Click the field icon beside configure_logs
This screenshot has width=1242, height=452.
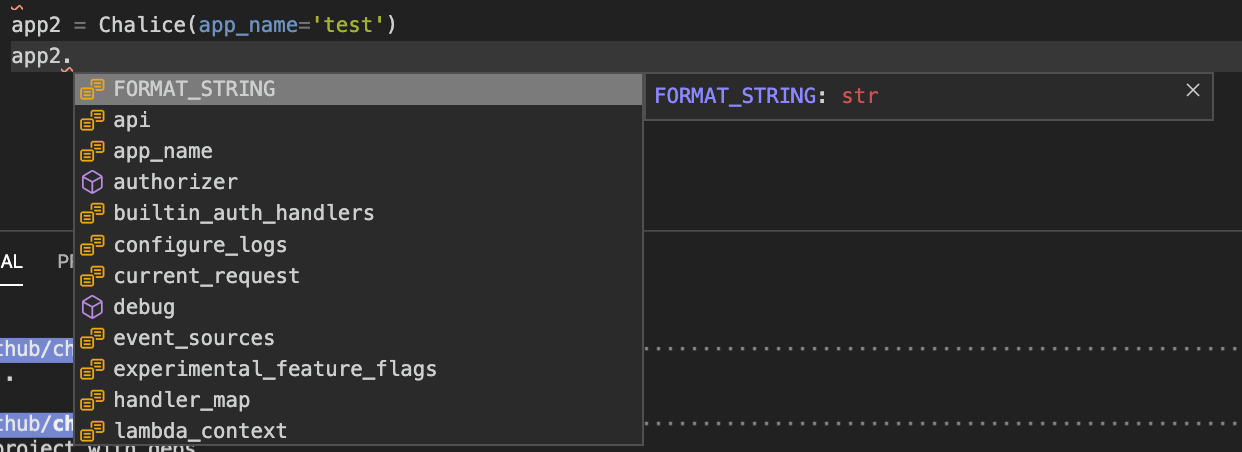click(x=92, y=244)
